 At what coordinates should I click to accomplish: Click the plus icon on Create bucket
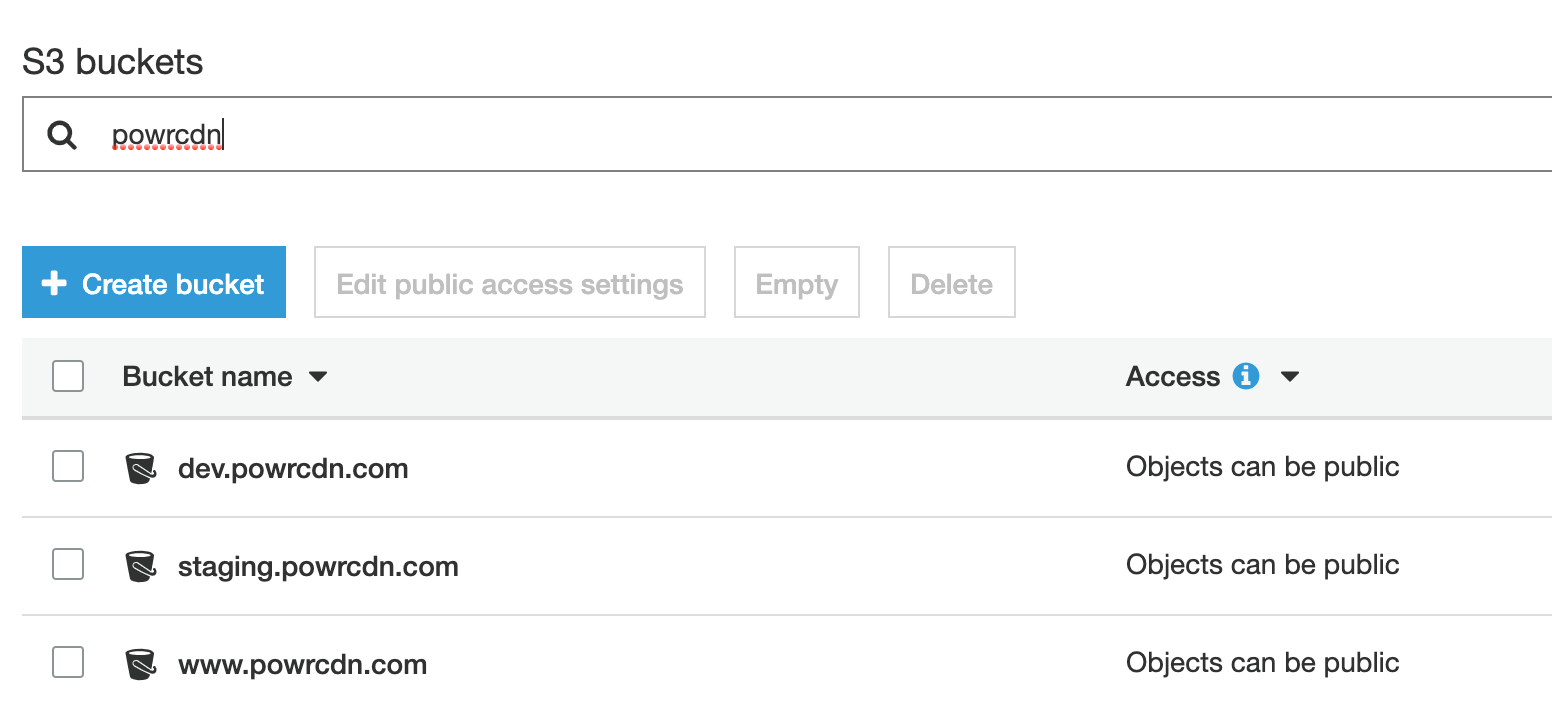[x=54, y=284]
